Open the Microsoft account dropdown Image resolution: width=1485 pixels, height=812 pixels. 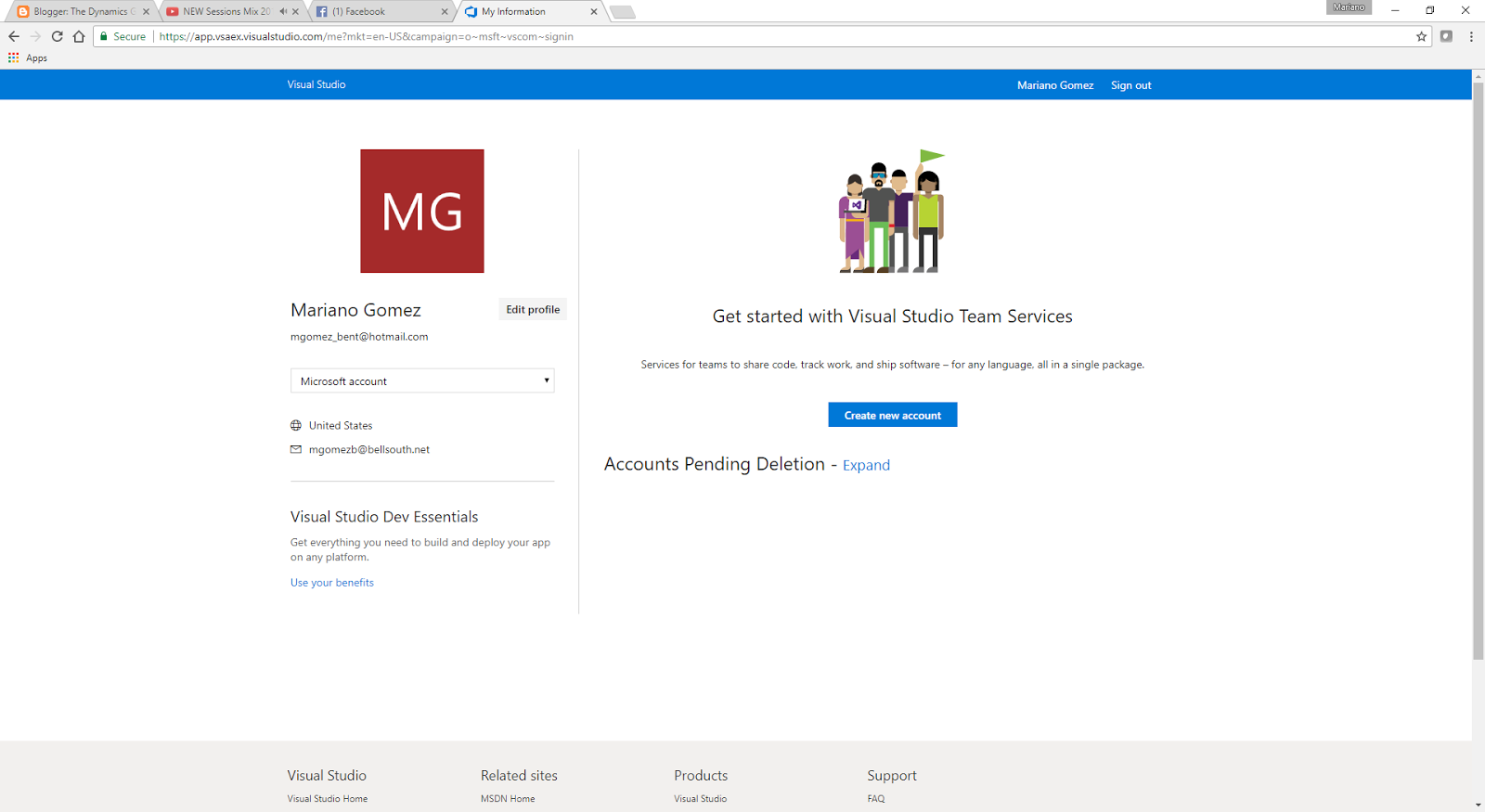click(422, 380)
